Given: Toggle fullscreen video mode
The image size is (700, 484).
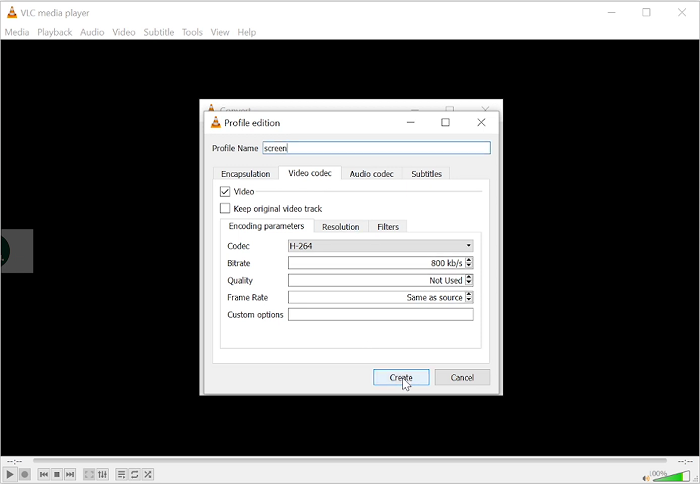Looking at the screenshot, I should (x=89, y=474).
